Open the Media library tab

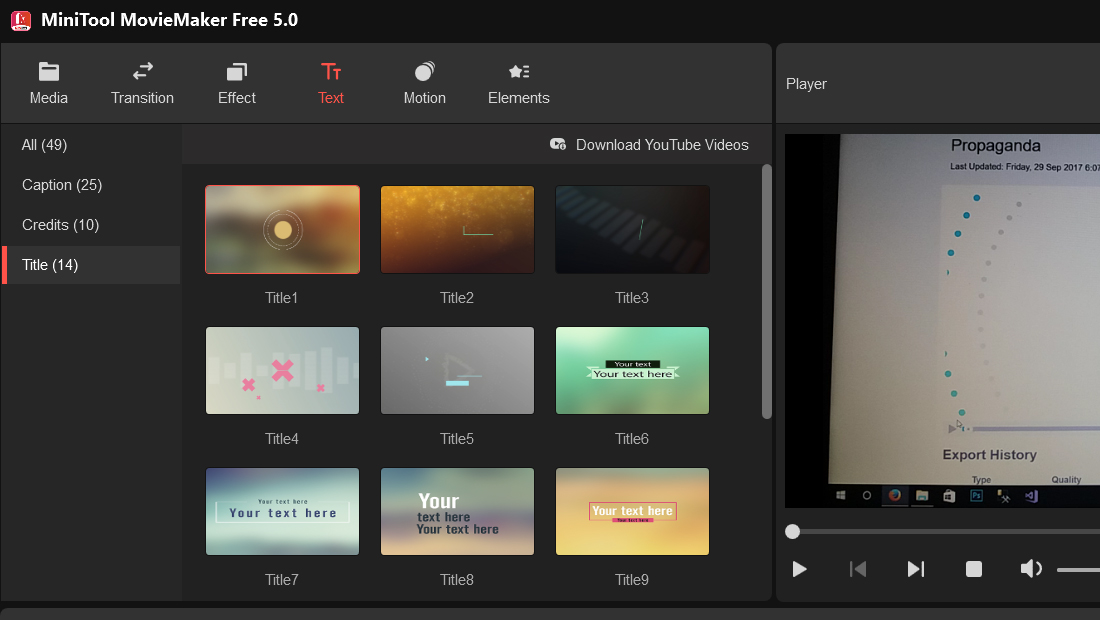(x=48, y=83)
